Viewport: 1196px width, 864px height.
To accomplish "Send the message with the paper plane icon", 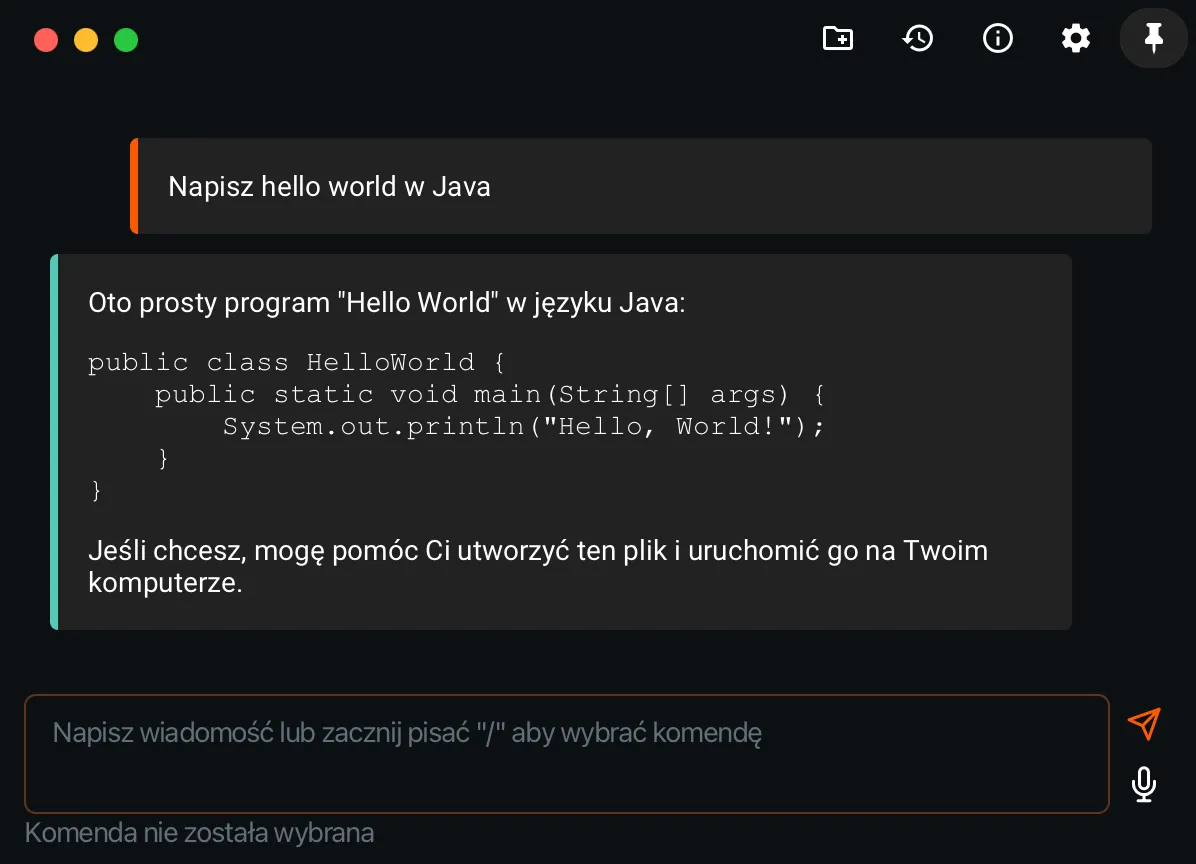I will [1143, 724].
